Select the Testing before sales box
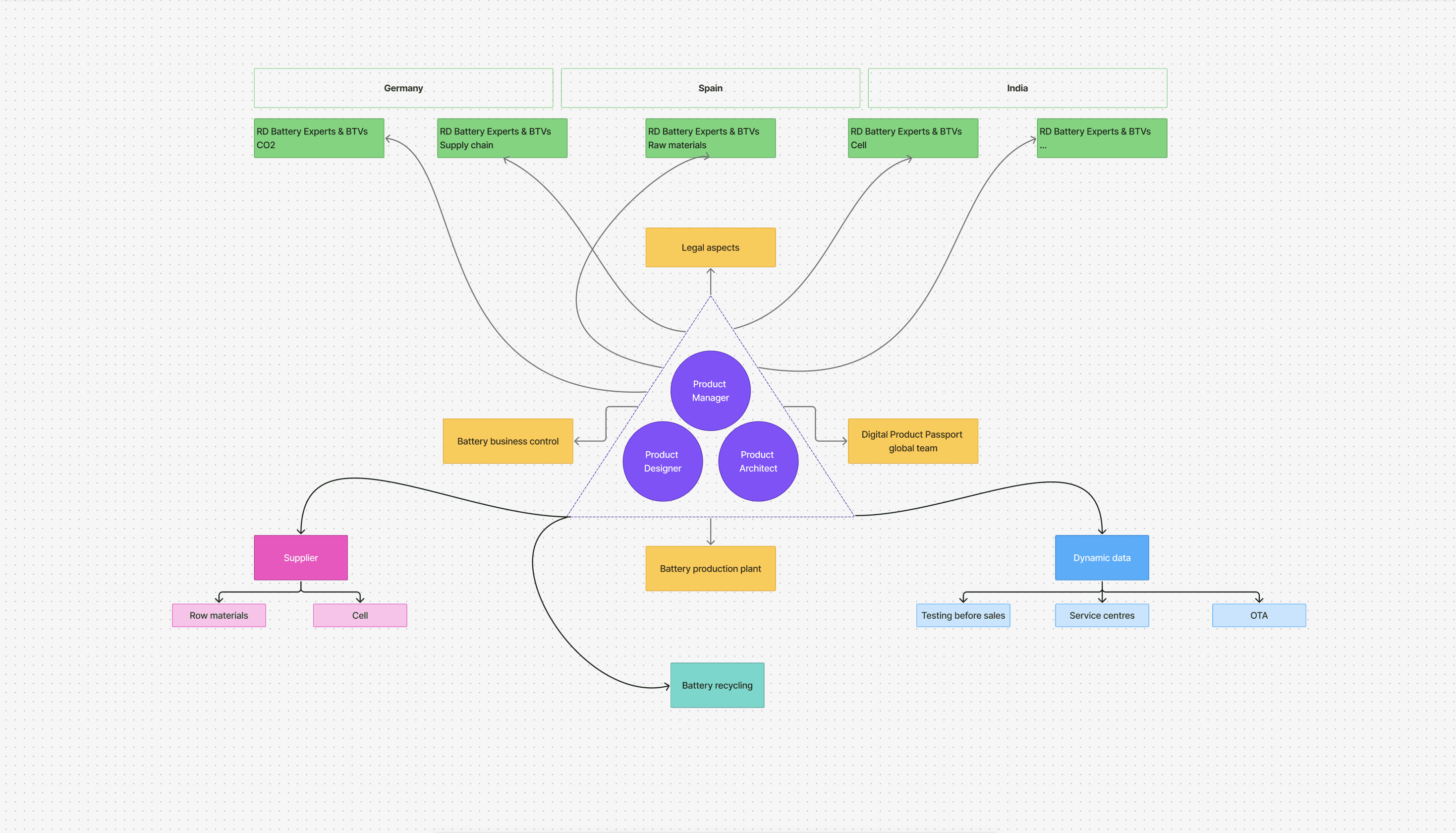 (963, 616)
